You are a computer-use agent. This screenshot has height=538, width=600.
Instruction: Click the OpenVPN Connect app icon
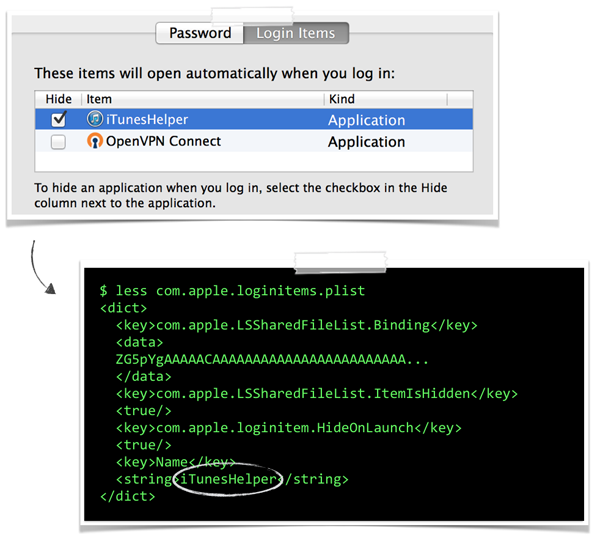point(95,141)
